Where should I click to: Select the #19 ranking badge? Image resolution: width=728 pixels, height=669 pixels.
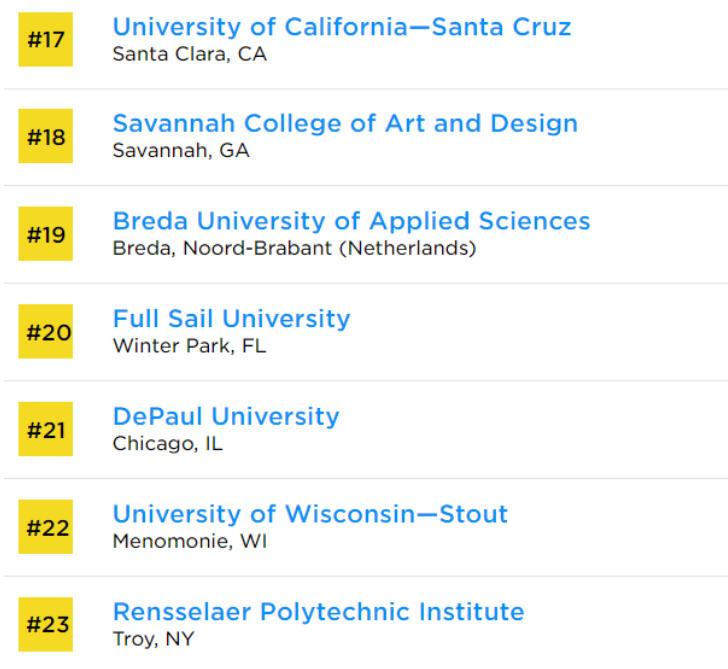[46, 234]
